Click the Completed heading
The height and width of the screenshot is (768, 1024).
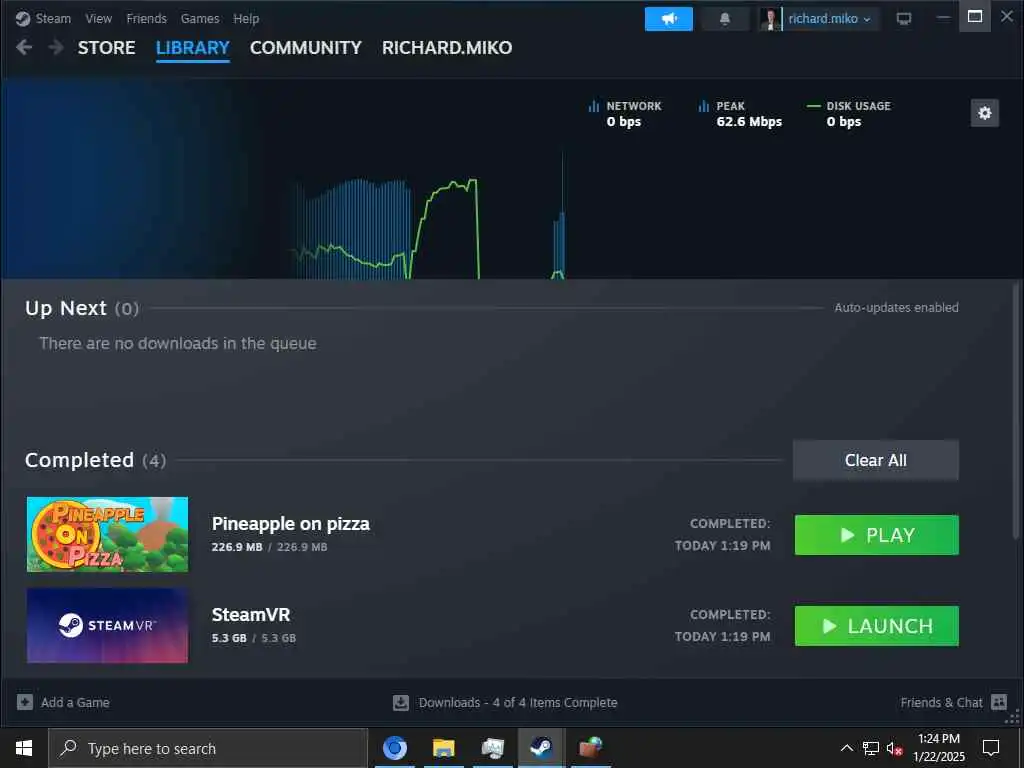point(79,460)
